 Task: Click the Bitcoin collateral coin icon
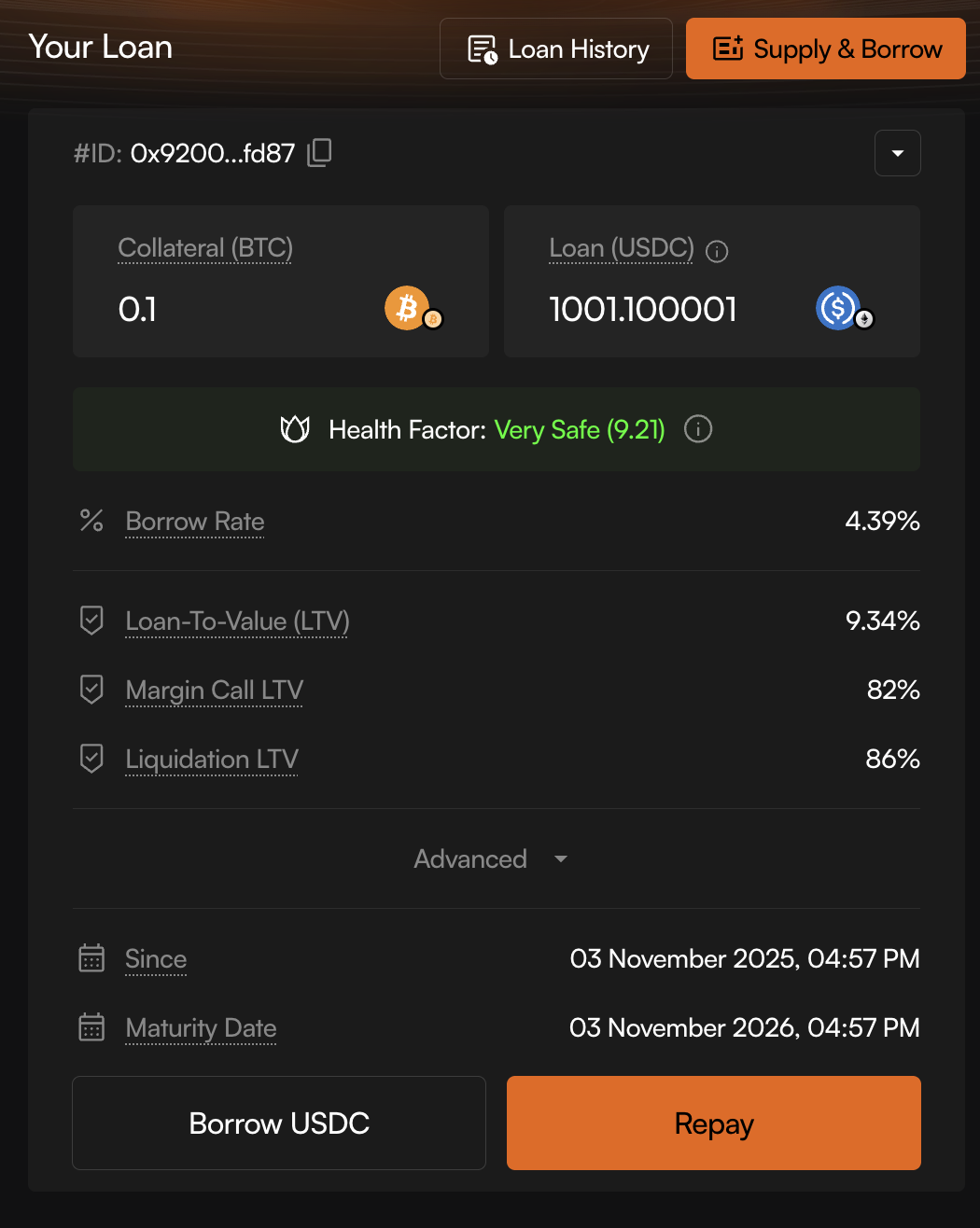click(x=407, y=308)
